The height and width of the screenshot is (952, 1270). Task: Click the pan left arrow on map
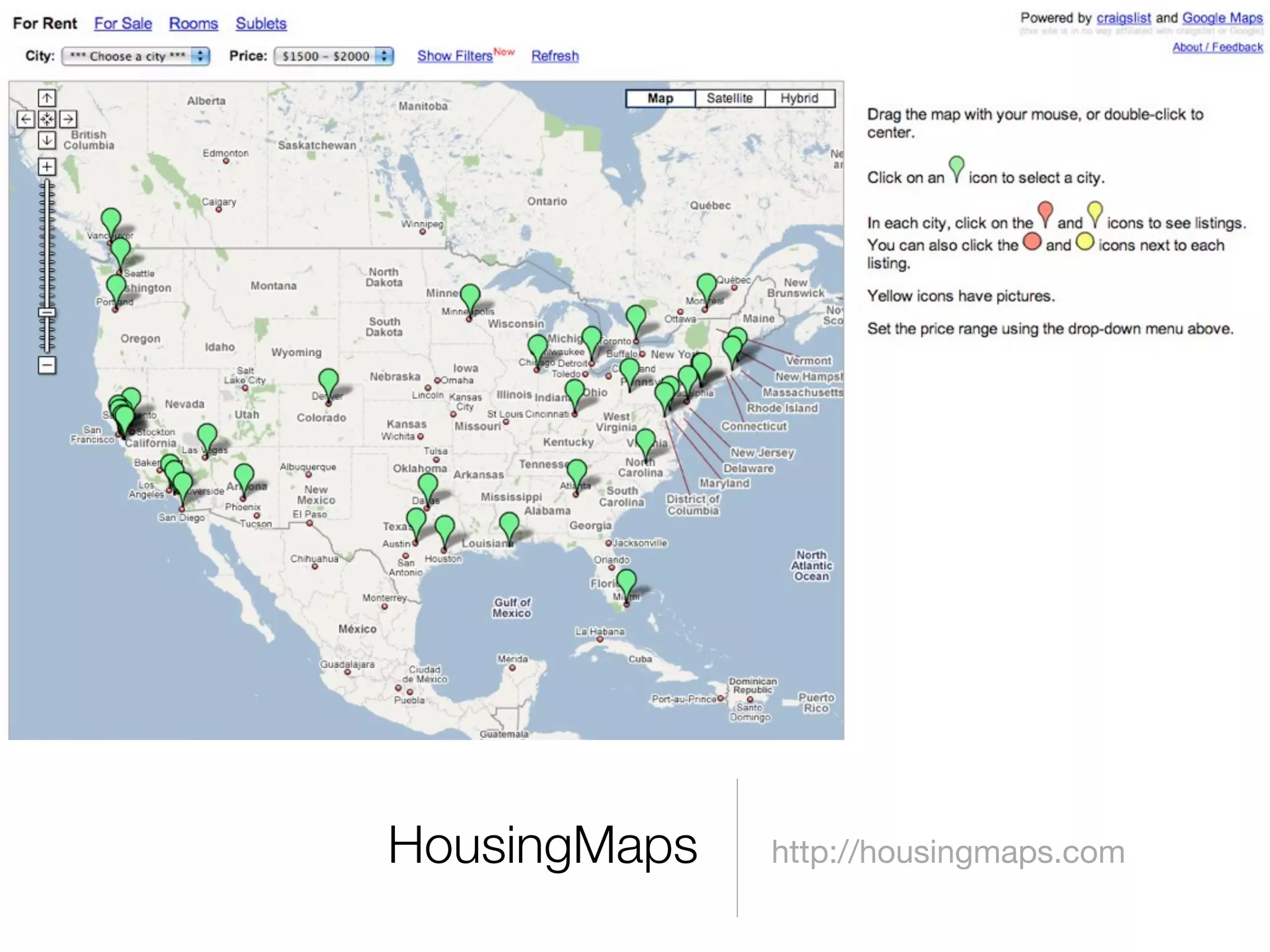(25, 119)
